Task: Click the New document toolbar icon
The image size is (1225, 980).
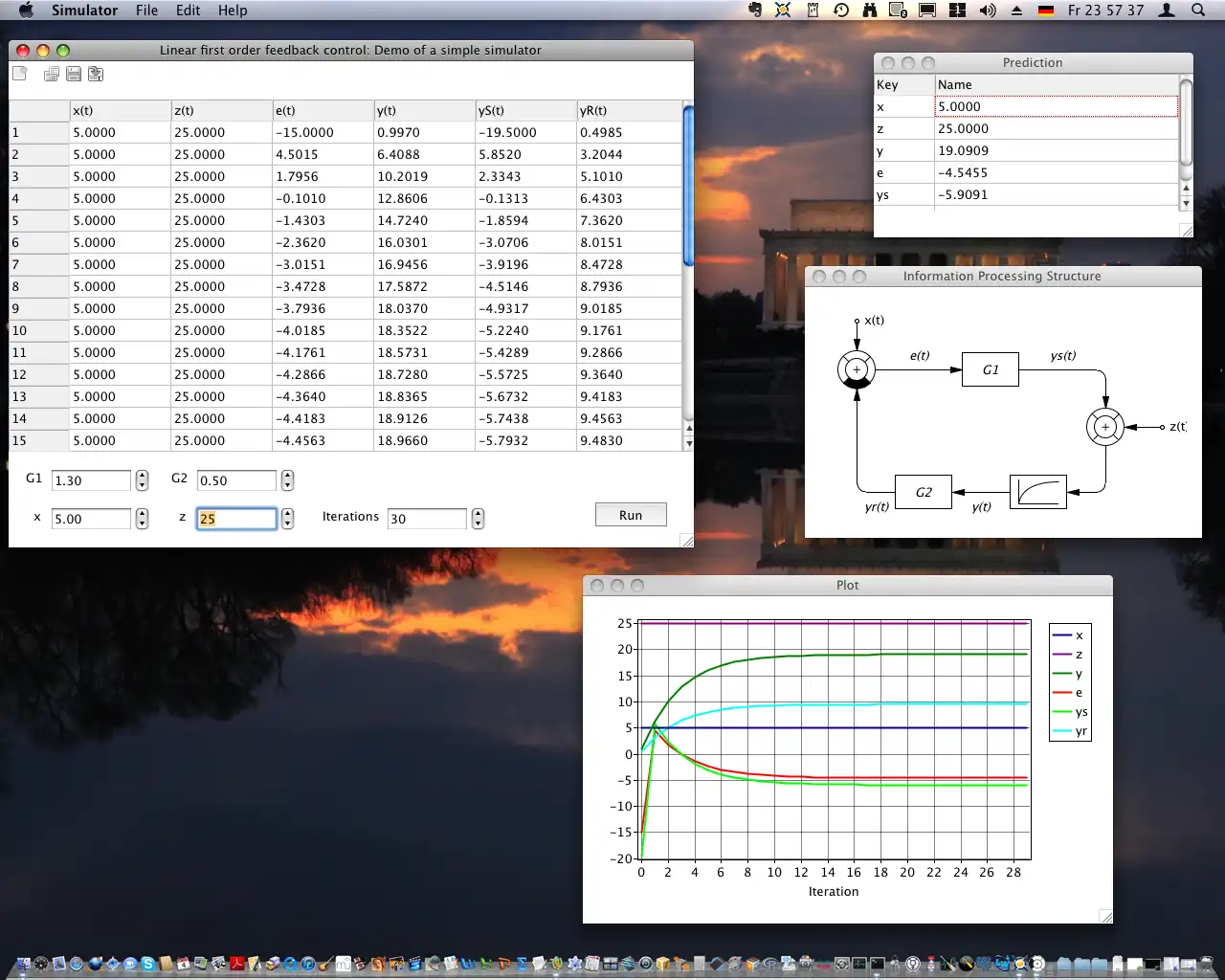Action: 20,74
